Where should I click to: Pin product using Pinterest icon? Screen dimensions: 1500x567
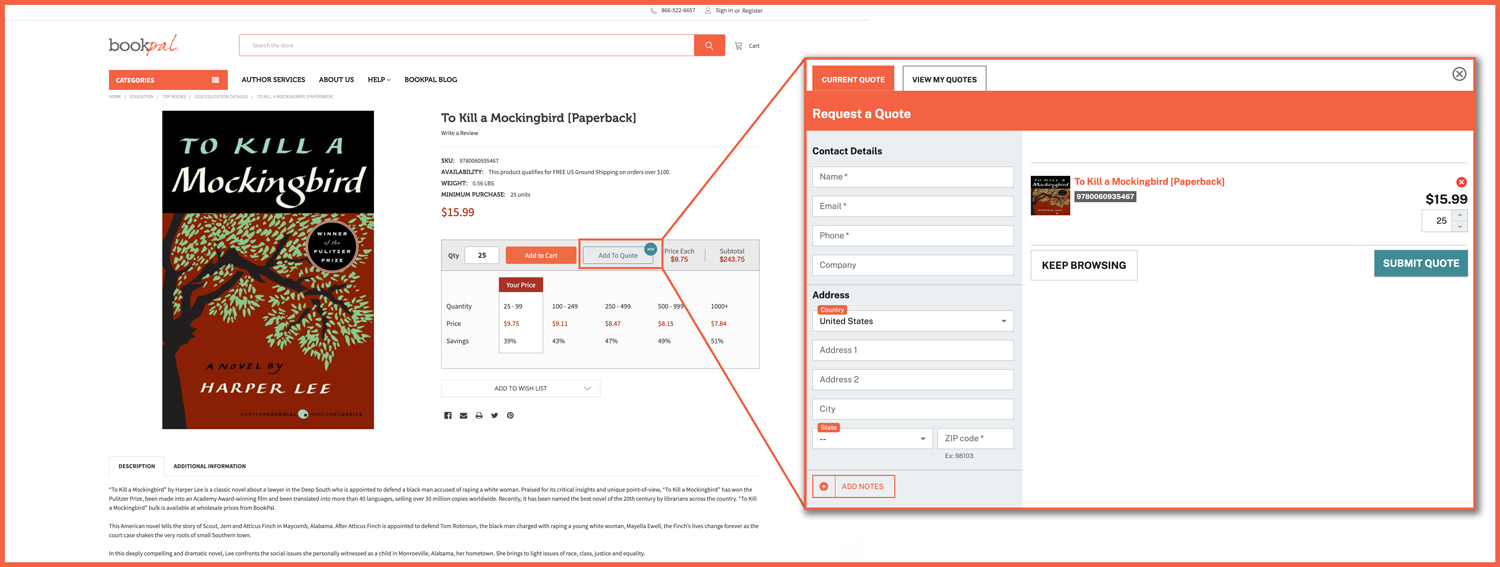tap(510, 415)
